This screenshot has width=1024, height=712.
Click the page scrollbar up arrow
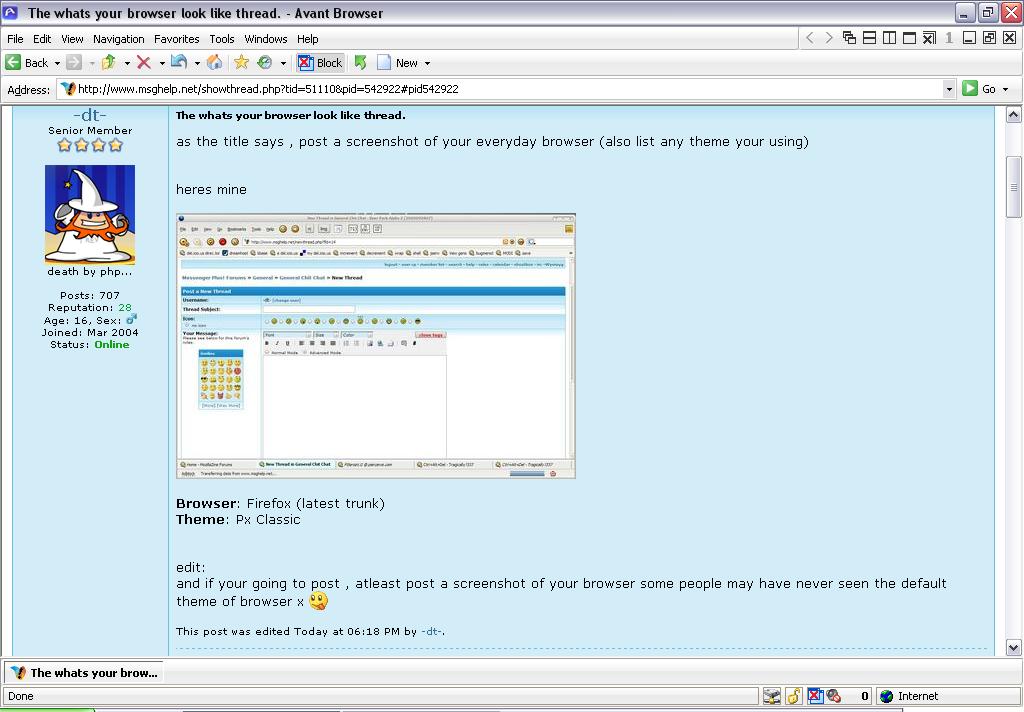[1013, 115]
